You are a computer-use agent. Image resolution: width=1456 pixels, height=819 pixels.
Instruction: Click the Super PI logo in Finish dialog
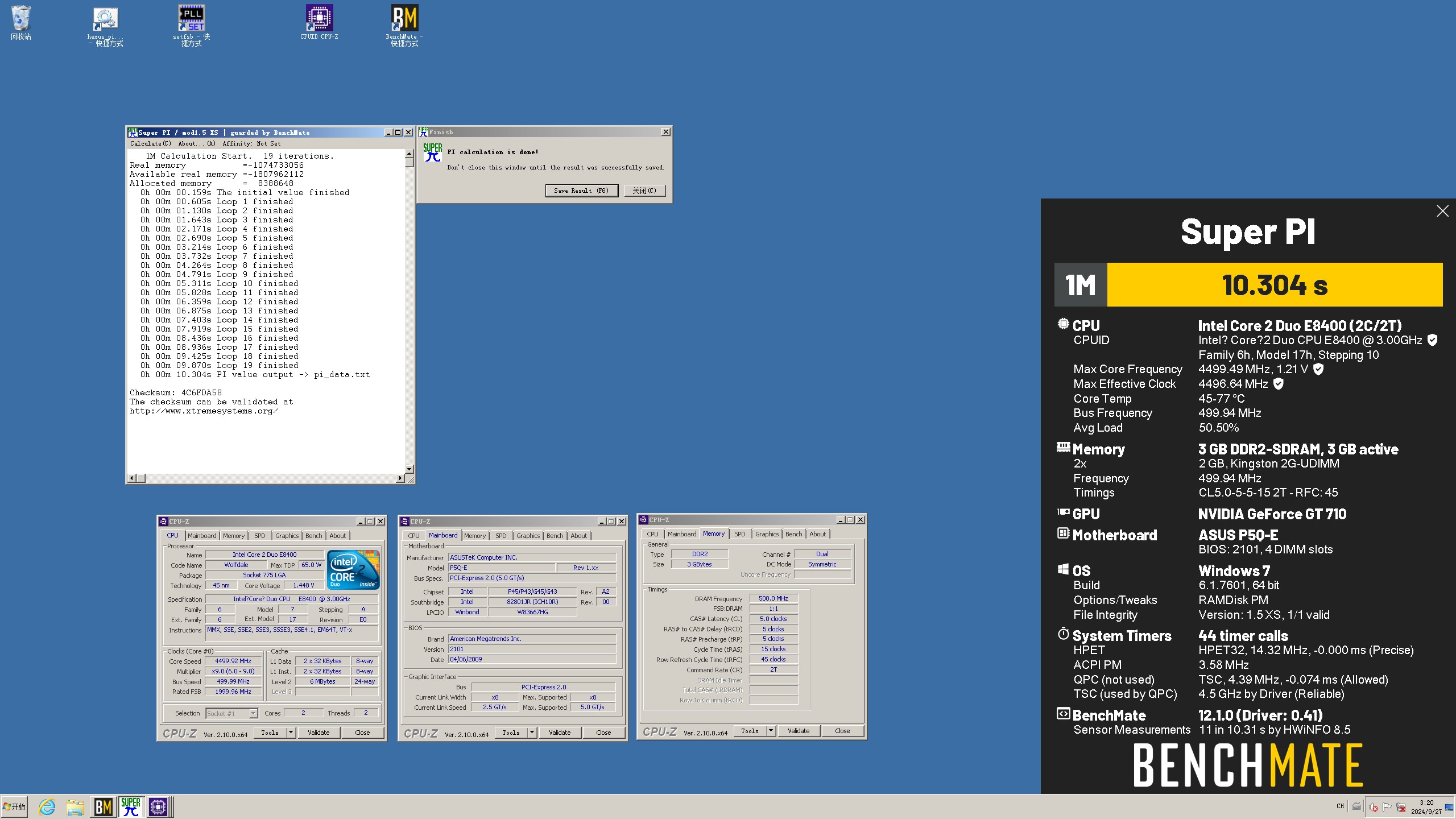433,152
